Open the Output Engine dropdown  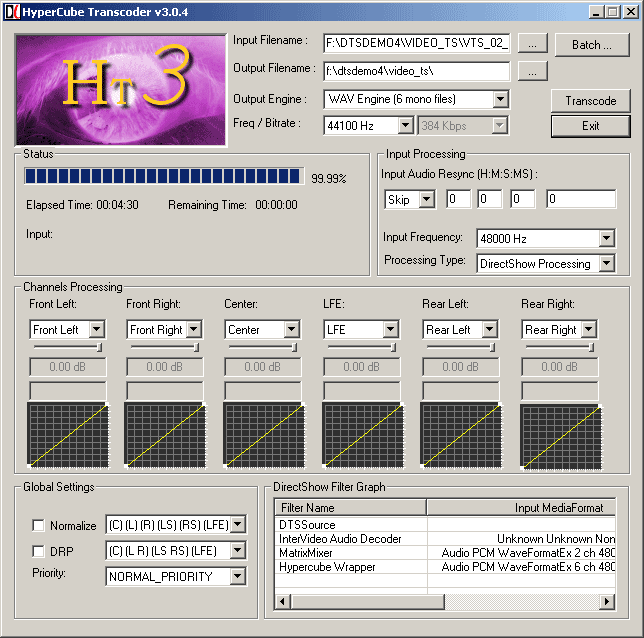[500, 99]
